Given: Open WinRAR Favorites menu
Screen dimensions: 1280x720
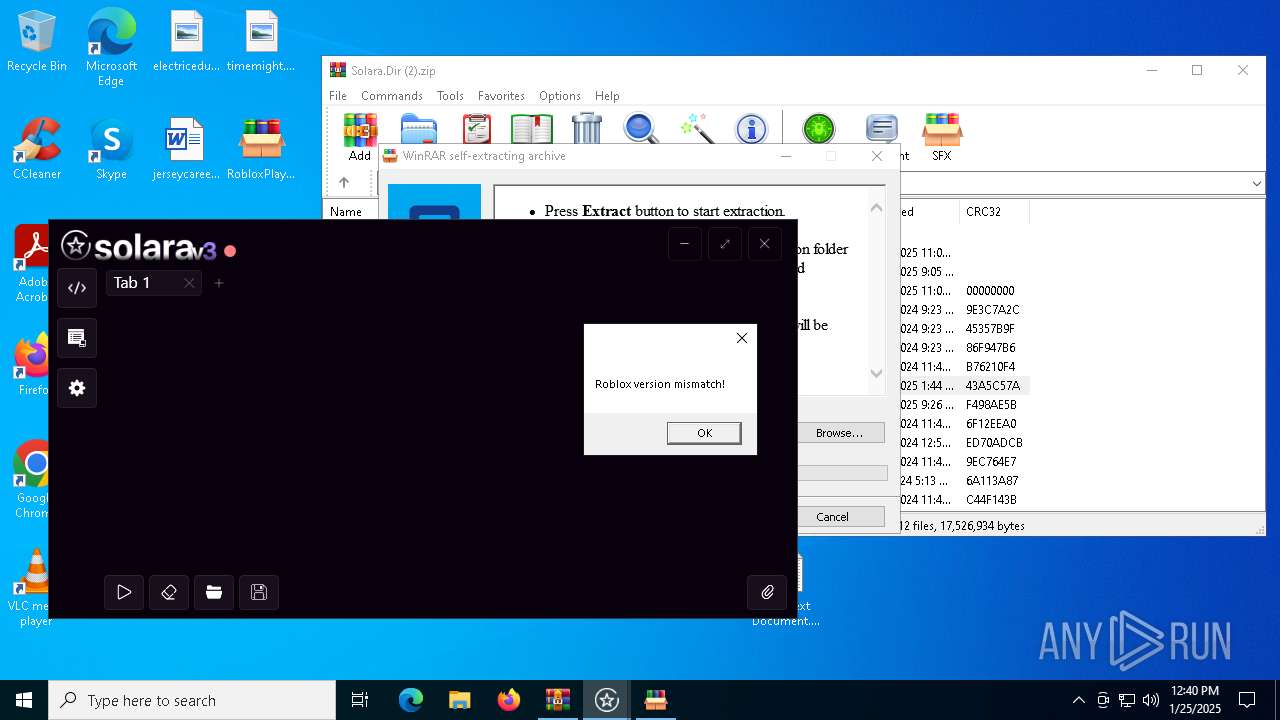Looking at the screenshot, I should tap(501, 96).
